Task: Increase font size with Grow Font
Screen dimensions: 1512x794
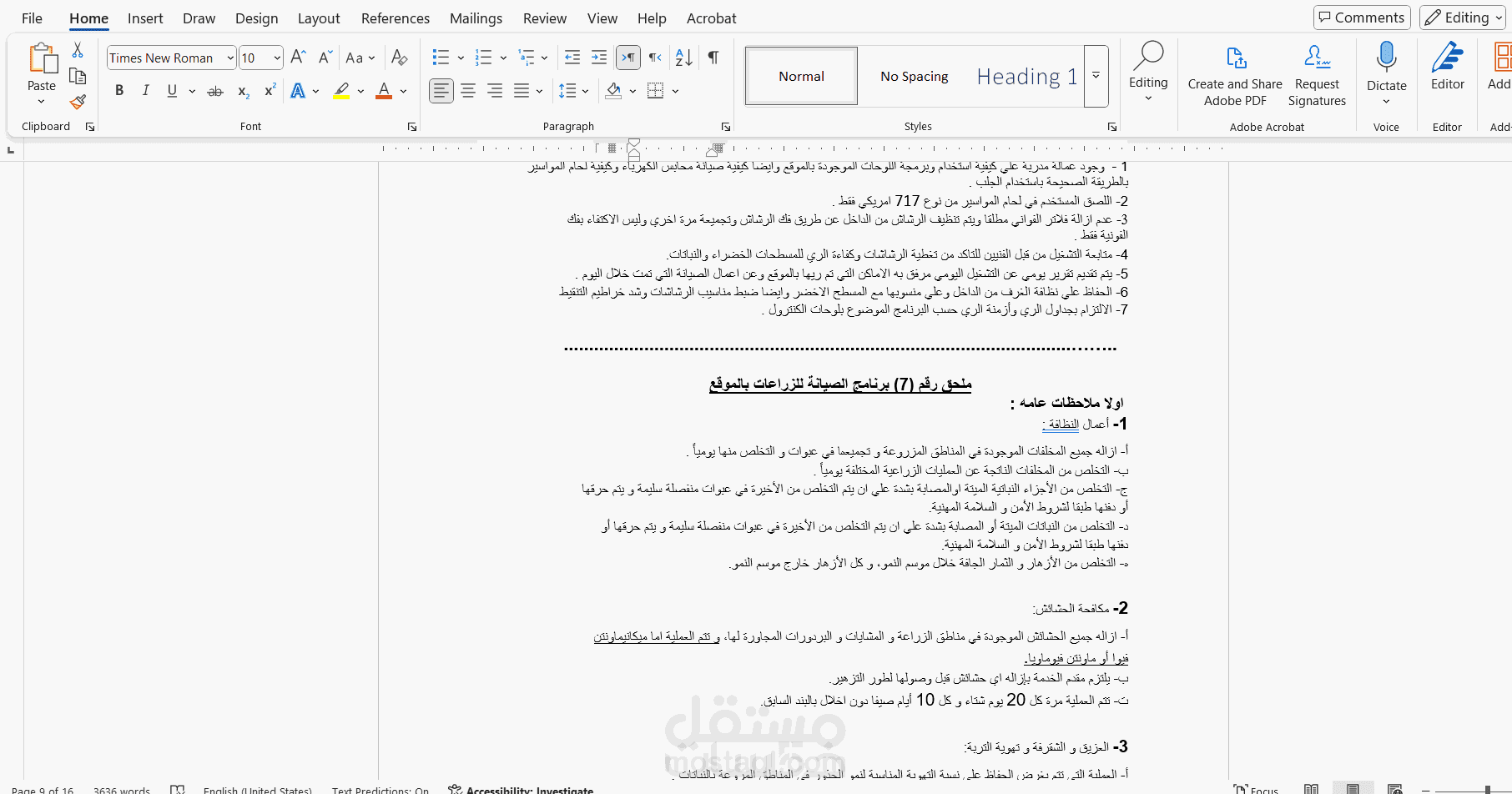Action: tap(298, 58)
